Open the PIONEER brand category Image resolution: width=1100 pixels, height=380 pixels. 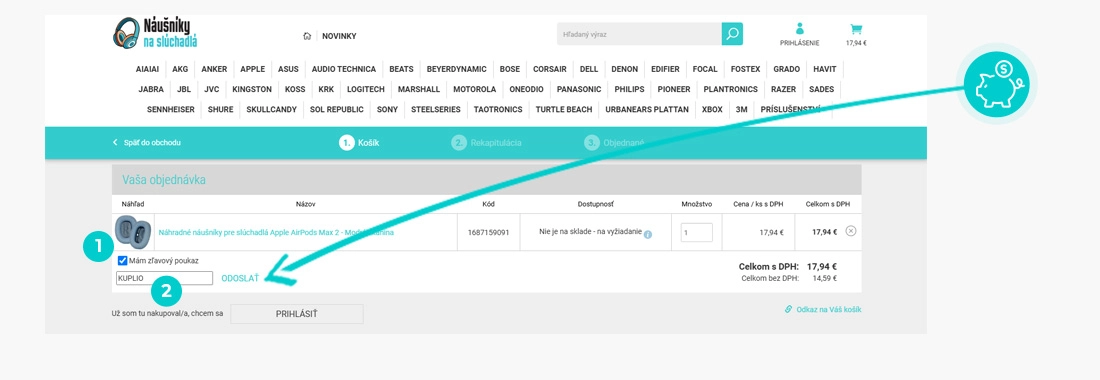[x=673, y=90]
